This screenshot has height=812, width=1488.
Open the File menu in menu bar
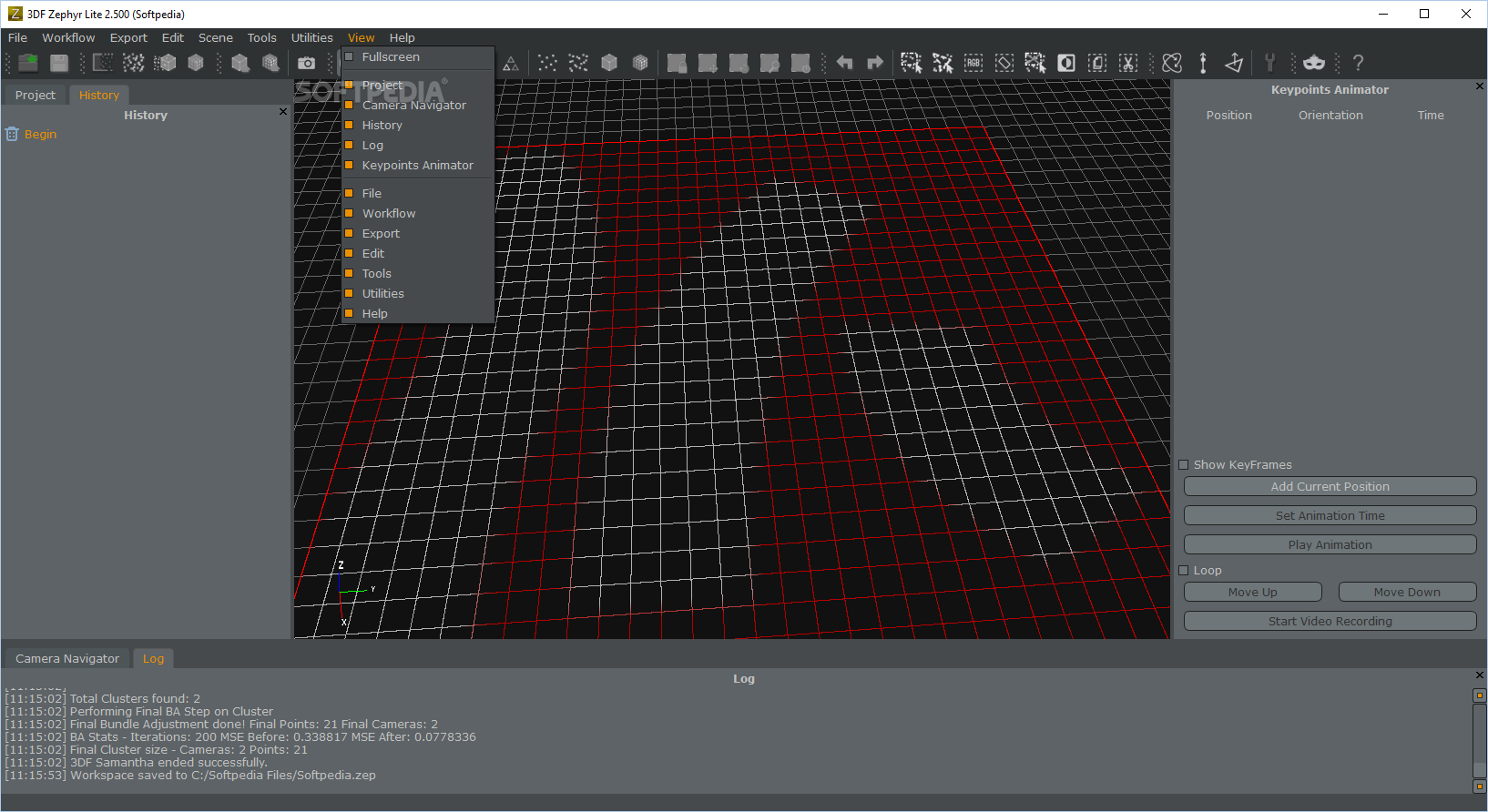pyautogui.click(x=17, y=37)
